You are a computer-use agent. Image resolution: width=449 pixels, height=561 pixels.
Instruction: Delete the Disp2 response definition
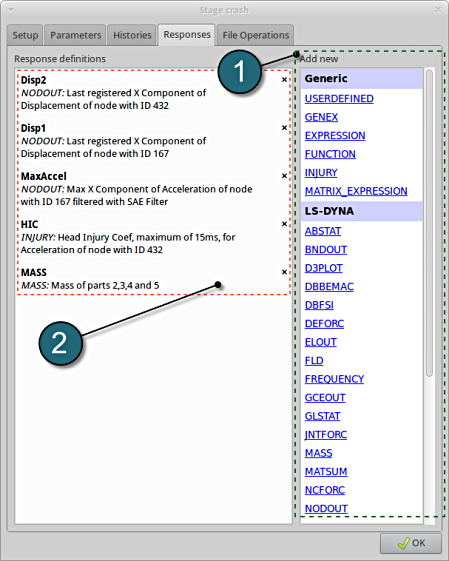(x=284, y=80)
